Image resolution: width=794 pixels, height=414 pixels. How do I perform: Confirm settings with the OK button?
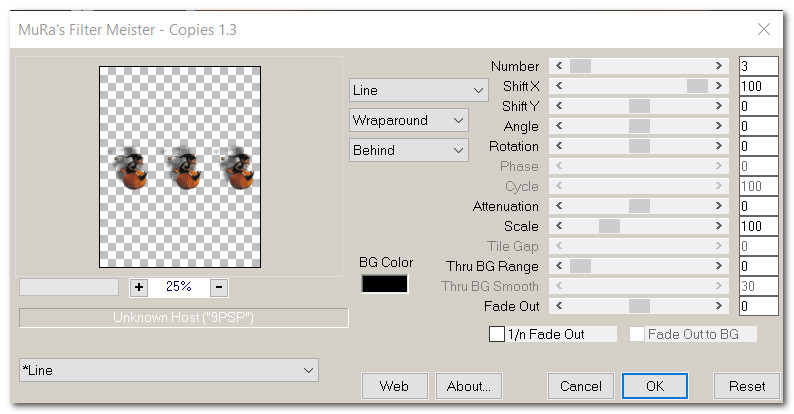click(x=654, y=385)
